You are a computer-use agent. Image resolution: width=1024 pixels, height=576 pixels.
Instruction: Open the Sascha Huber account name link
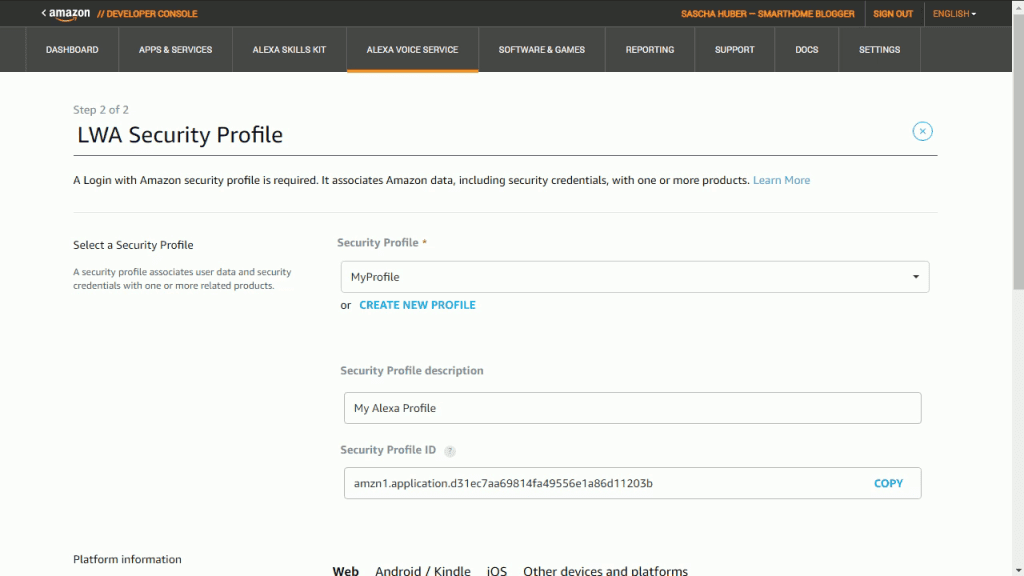coord(767,14)
